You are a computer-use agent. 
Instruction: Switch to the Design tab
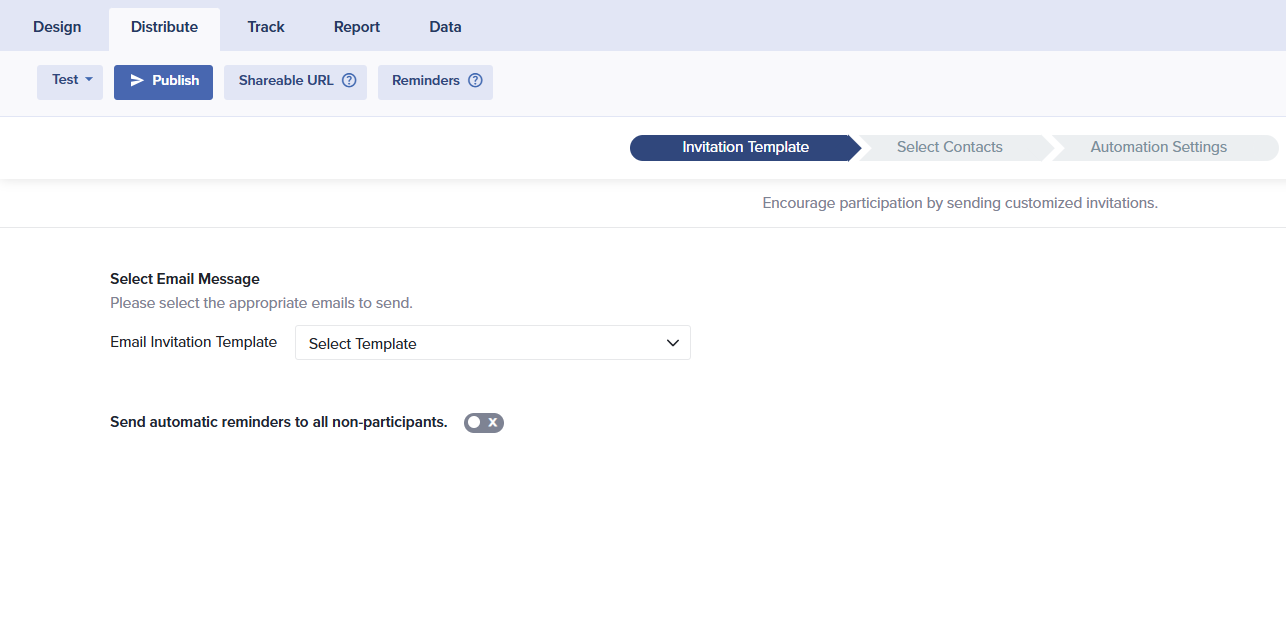57,27
